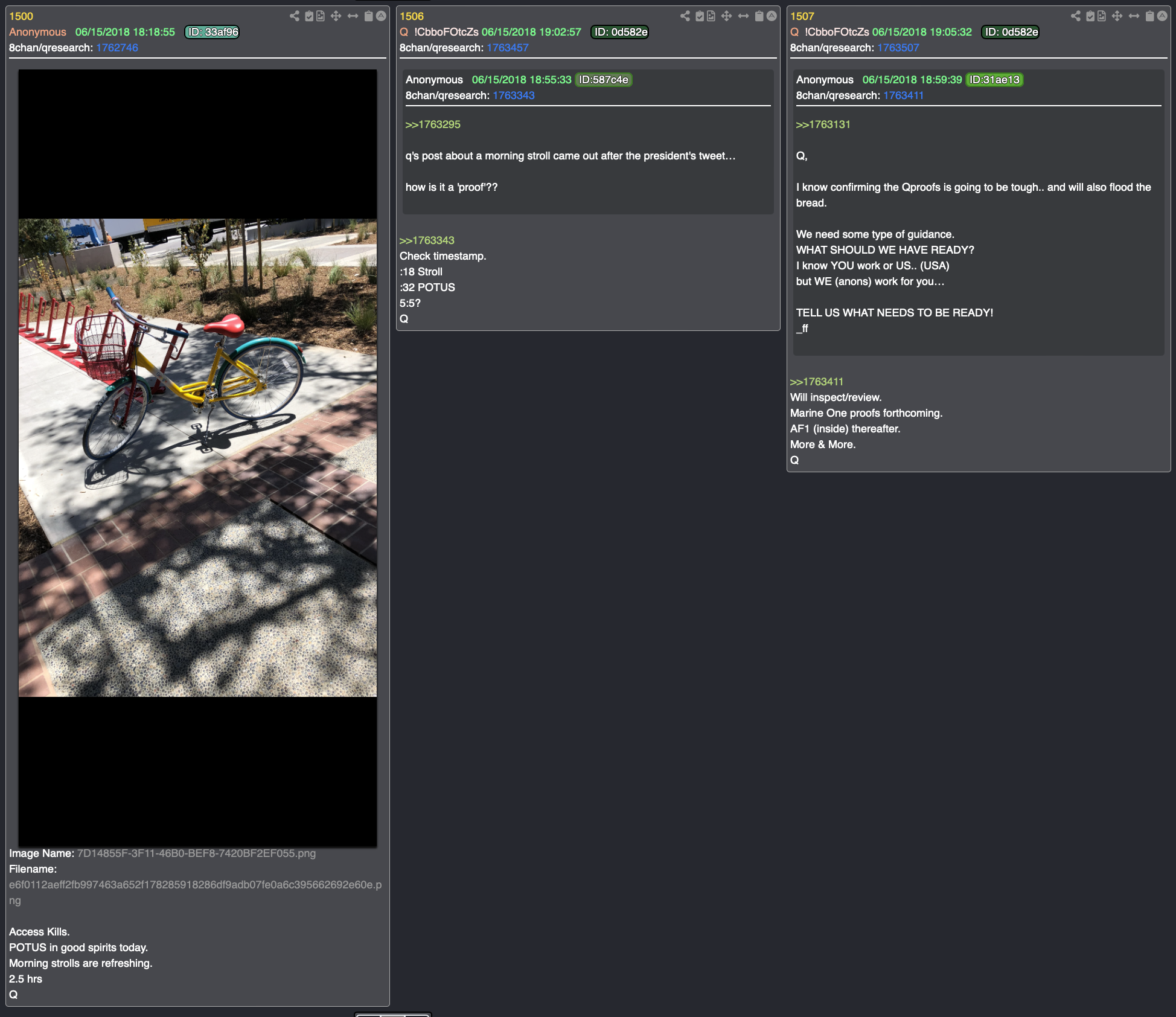This screenshot has width=1176, height=1017.
Task: Click post number 1500
Action: 21,16
